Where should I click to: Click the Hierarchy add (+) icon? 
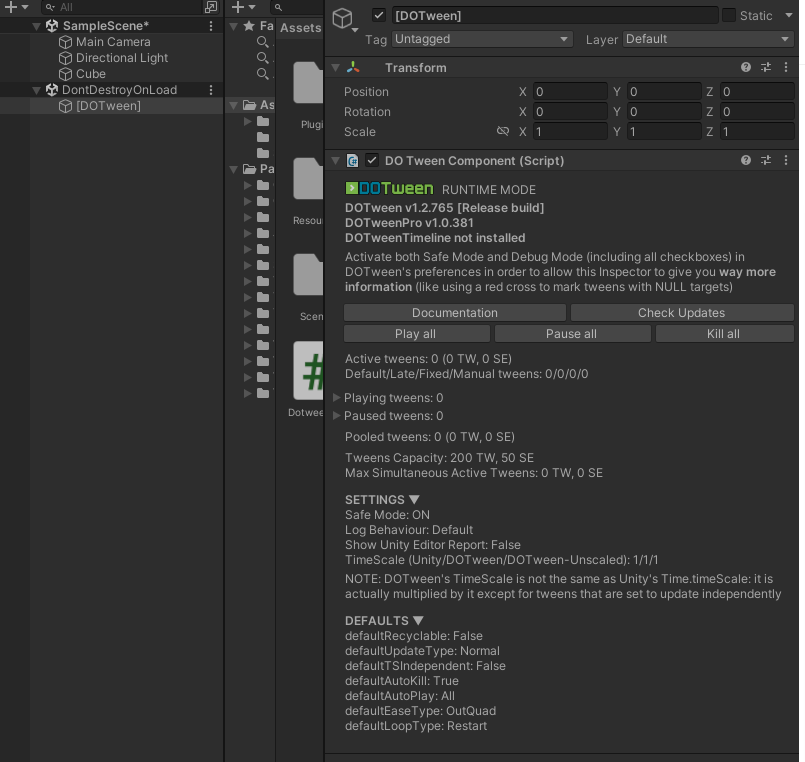10,7
